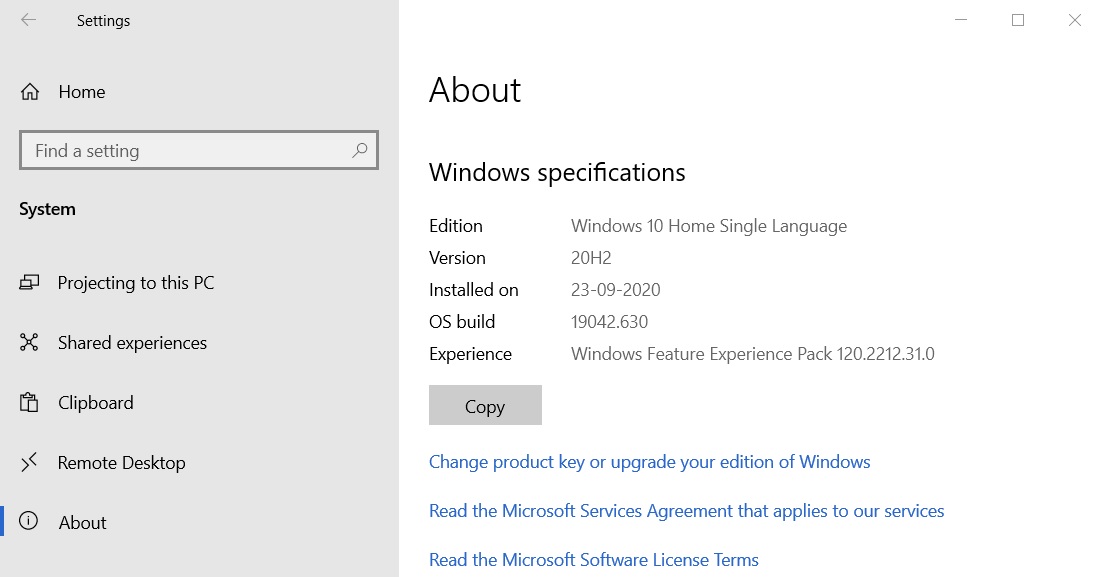Click the version value 20H2
The height and width of the screenshot is (577, 1104).
591,258
